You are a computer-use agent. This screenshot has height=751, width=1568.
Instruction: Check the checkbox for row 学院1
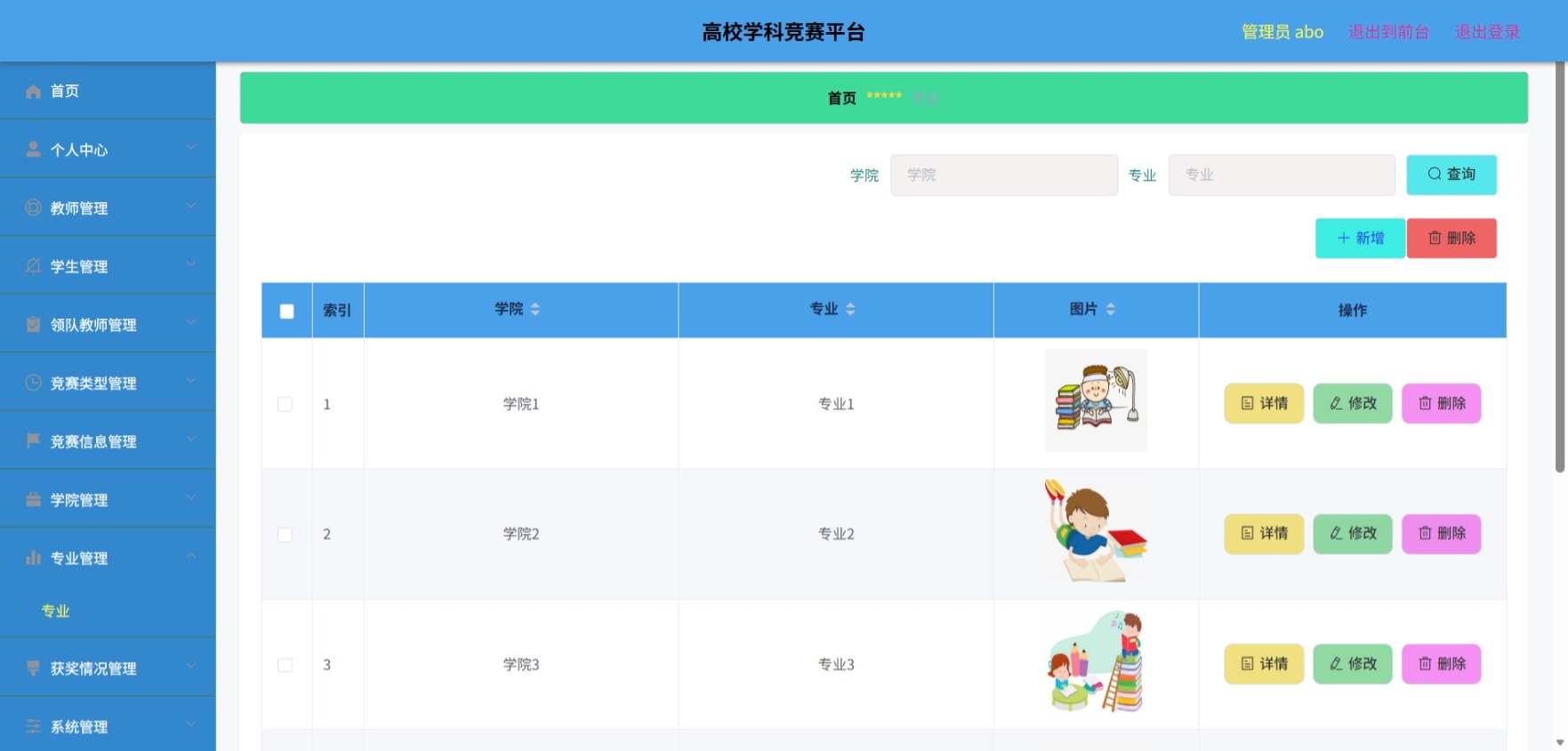pyautogui.click(x=285, y=404)
